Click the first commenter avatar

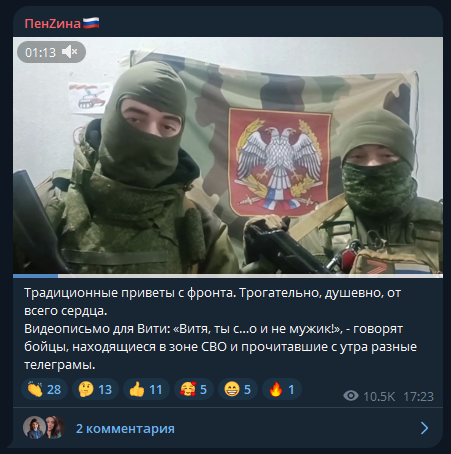pyautogui.click(x=34, y=427)
